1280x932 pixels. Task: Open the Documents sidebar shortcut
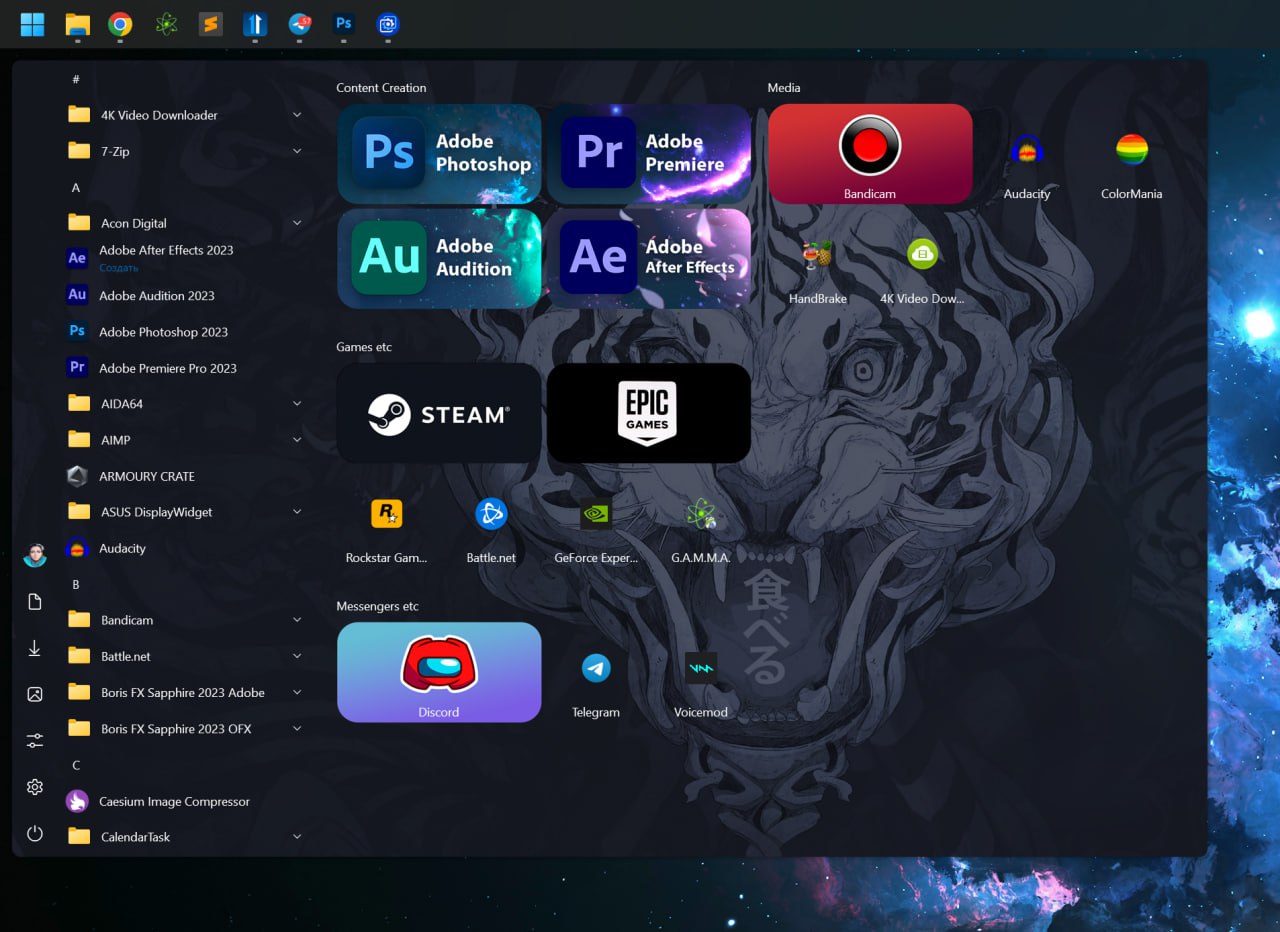pyautogui.click(x=35, y=601)
